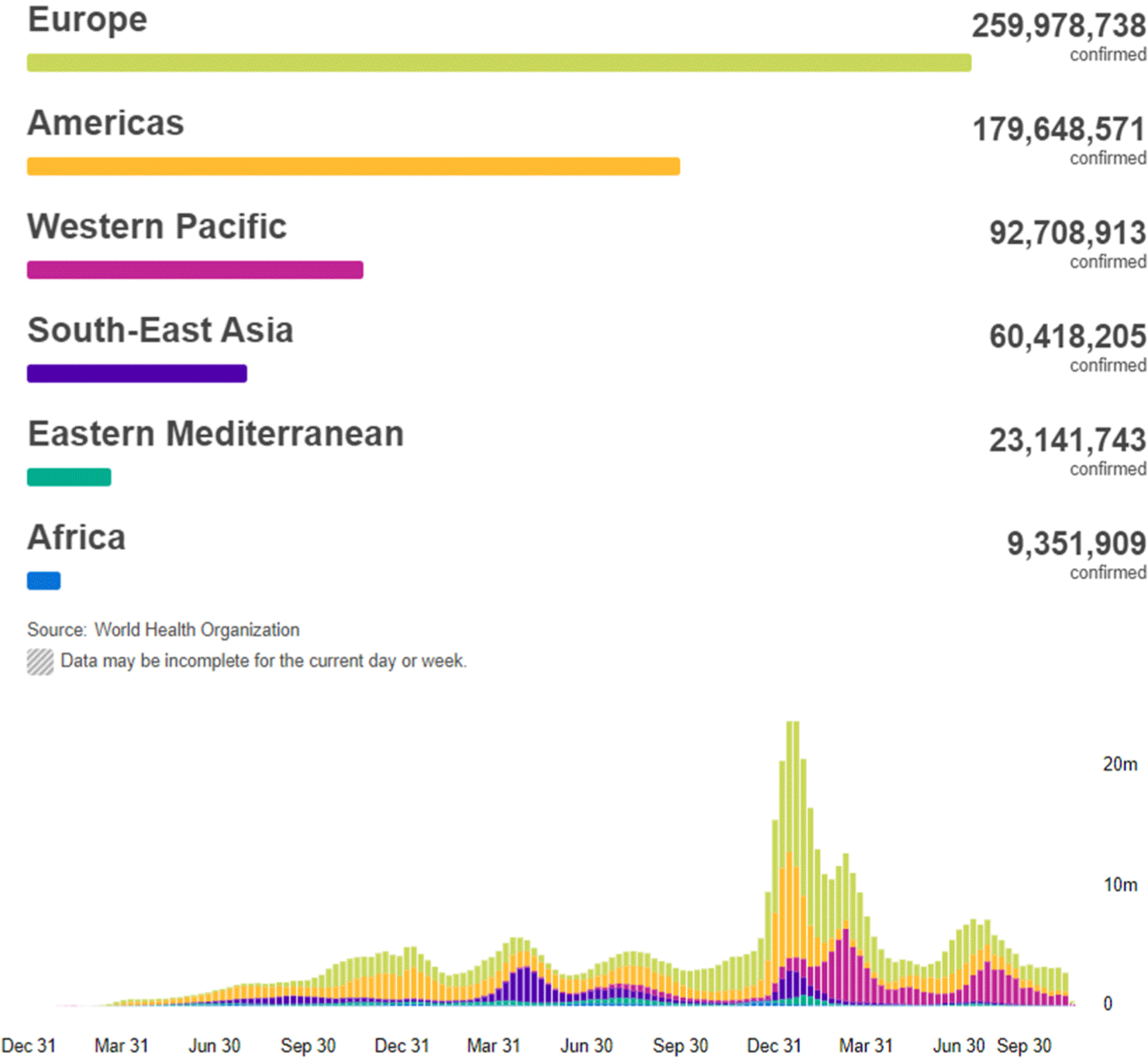This screenshot has height=1060, width=1148.
Task: Click the first Mar 31 timeline label
Action: tap(122, 1045)
